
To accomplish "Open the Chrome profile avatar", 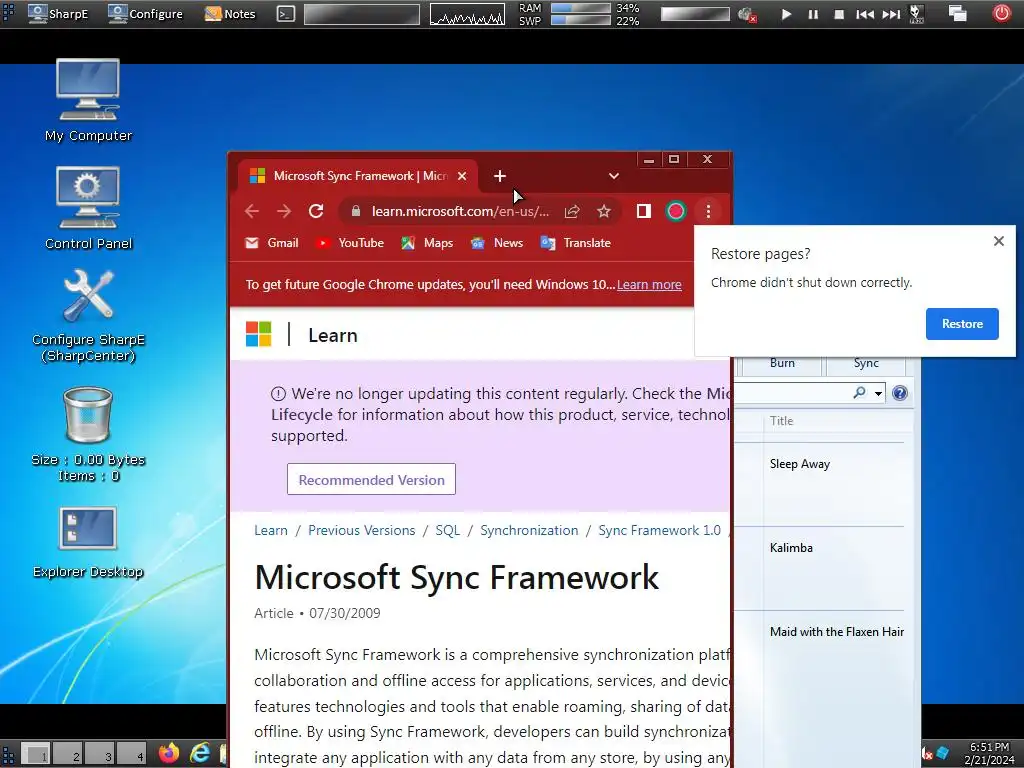I will [676, 212].
